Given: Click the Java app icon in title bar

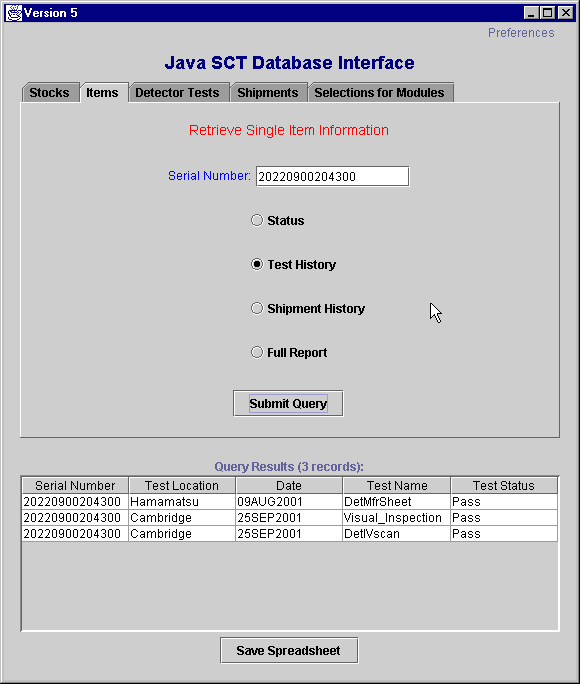Looking at the screenshot, I should [x=14, y=13].
